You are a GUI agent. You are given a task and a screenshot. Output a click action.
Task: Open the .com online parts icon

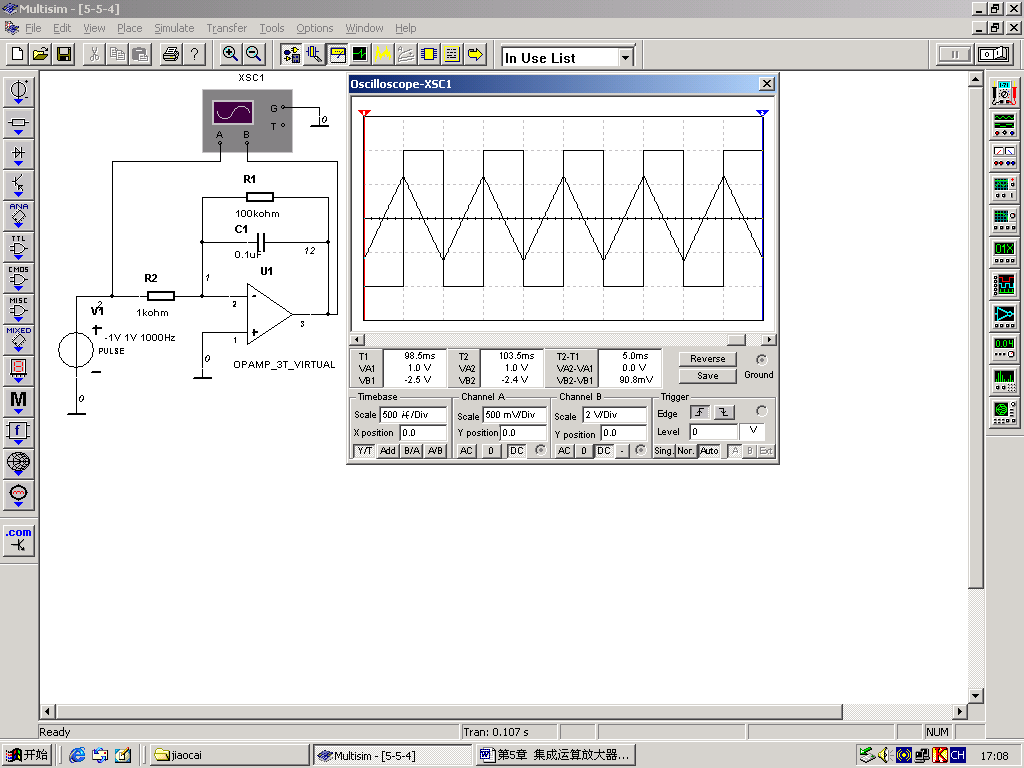[x=18, y=539]
